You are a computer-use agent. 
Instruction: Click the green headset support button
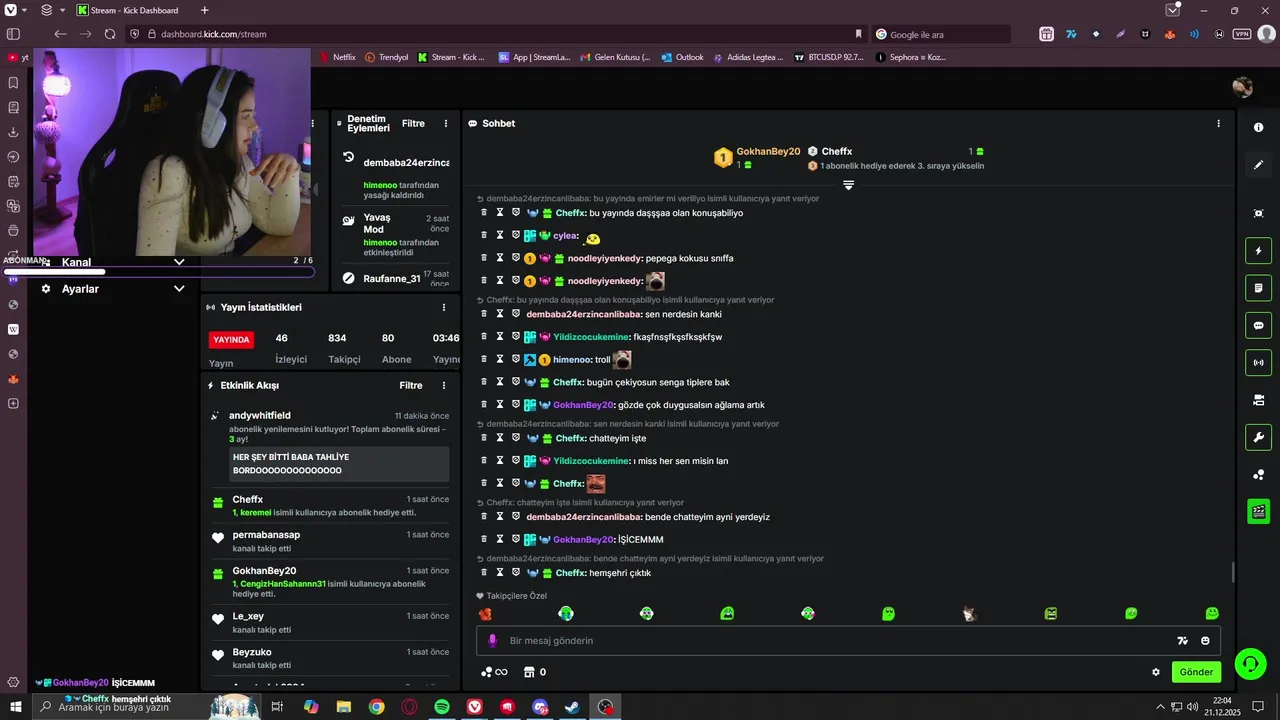pyautogui.click(x=1249, y=663)
